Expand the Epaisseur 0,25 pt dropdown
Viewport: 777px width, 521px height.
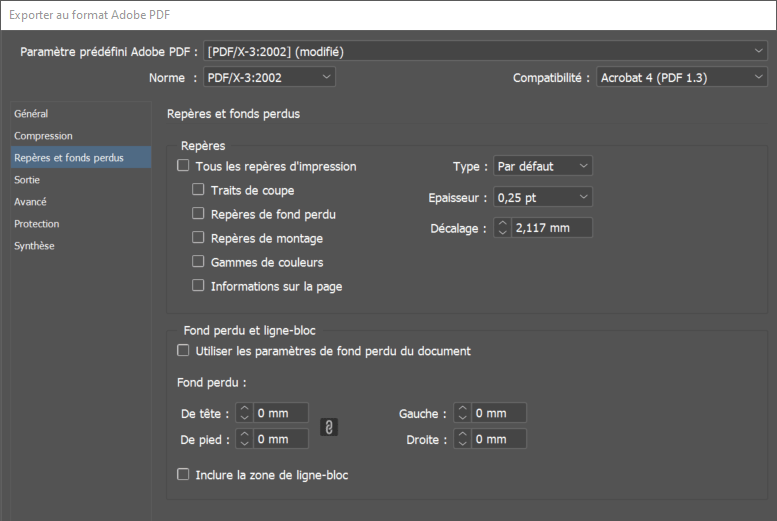pyautogui.click(x=543, y=197)
